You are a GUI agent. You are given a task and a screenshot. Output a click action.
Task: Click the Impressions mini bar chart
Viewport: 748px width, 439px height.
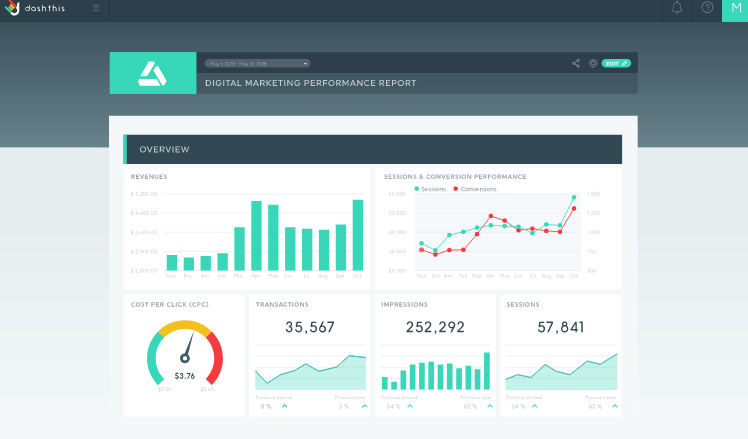click(x=436, y=371)
